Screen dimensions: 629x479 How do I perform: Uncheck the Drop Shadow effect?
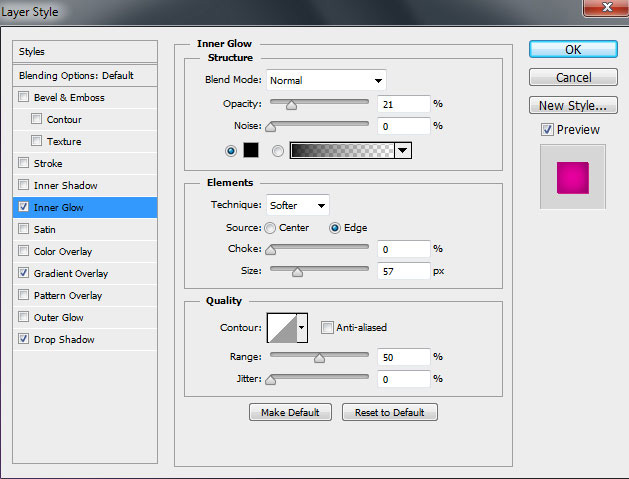24,340
